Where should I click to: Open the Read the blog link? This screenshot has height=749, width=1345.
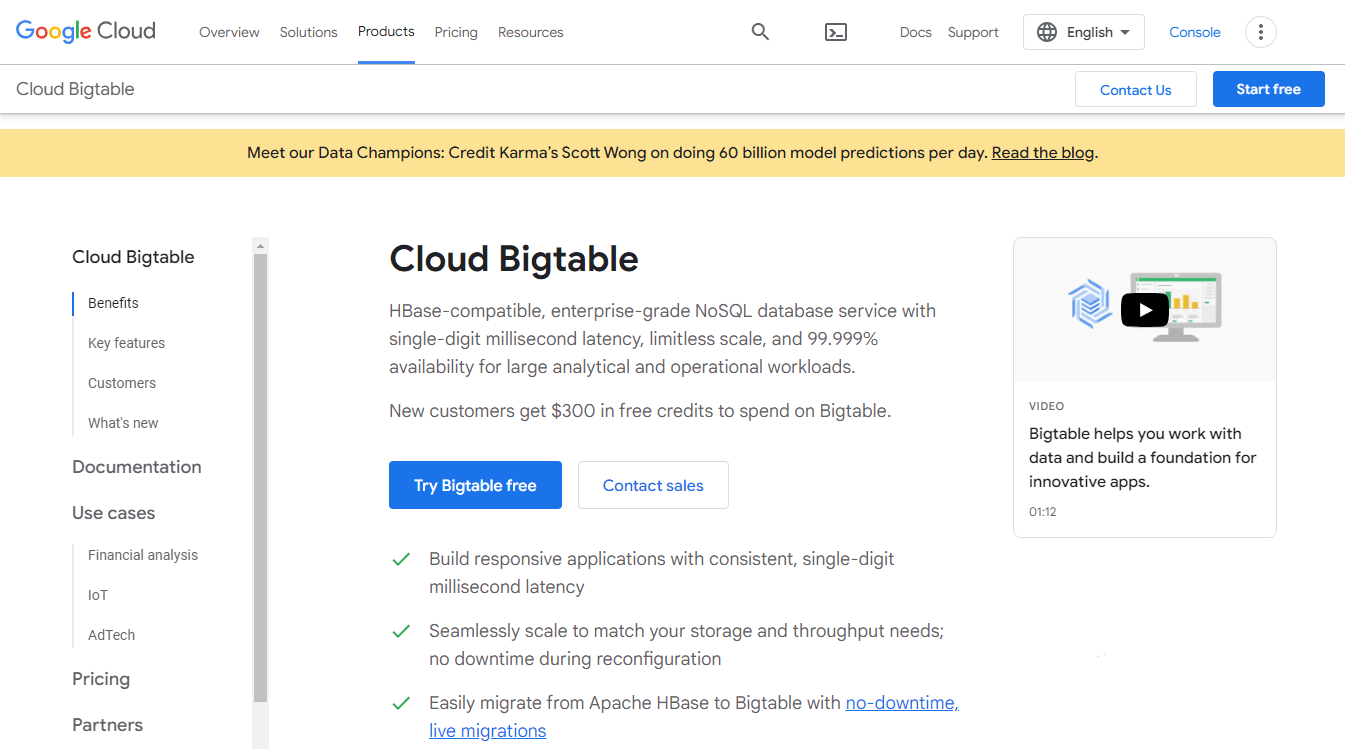(1043, 153)
